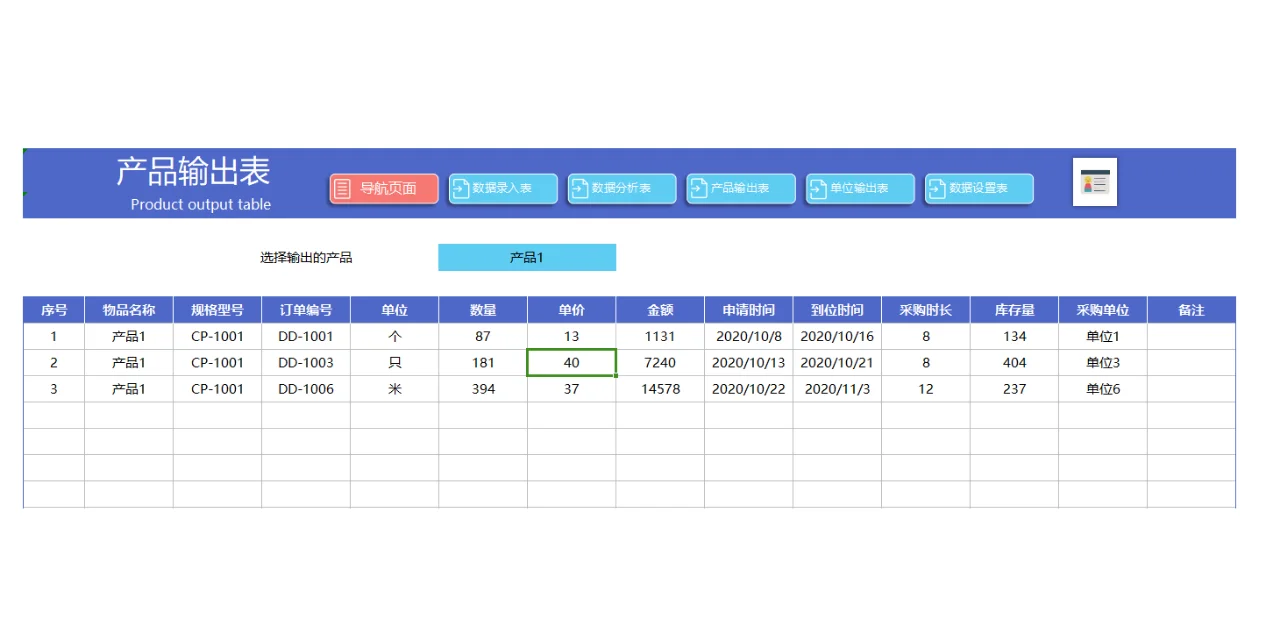Select purchasing unit cell 单位1
The height and width of the screenshot is (640, 1280).
point(1103,337)
